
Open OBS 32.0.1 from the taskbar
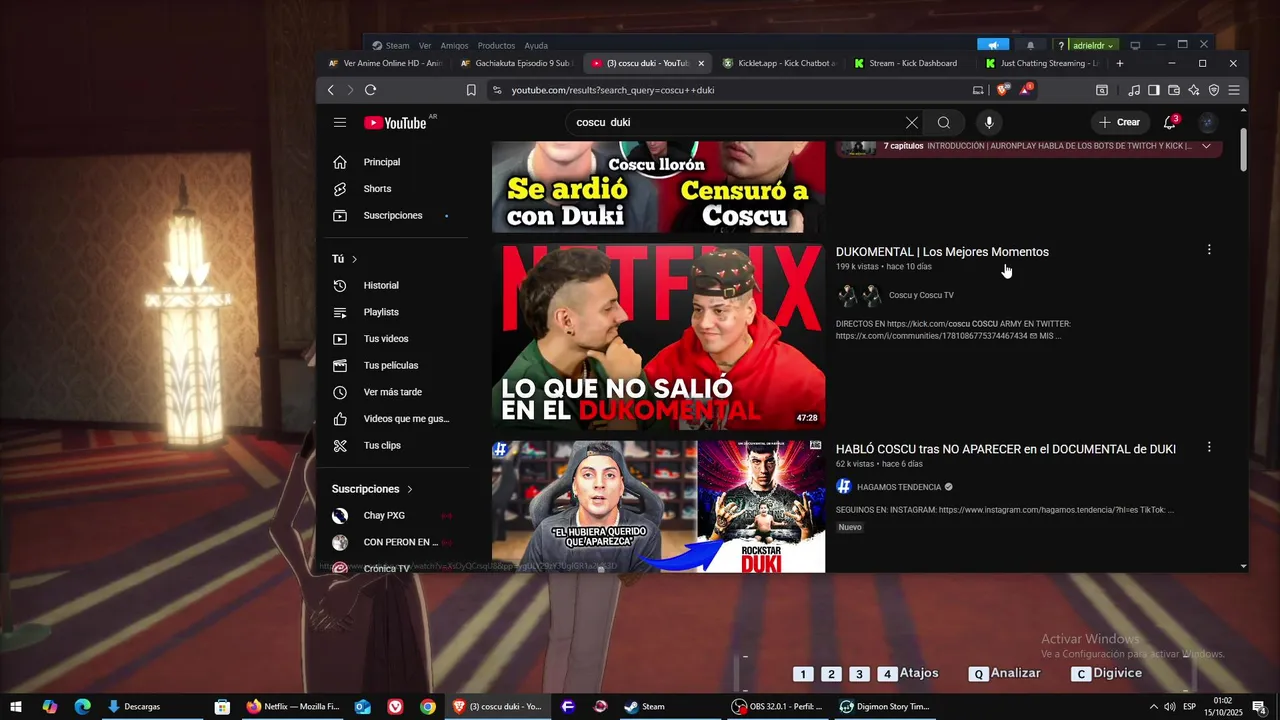pyautogui.click(x=777, y=707)
